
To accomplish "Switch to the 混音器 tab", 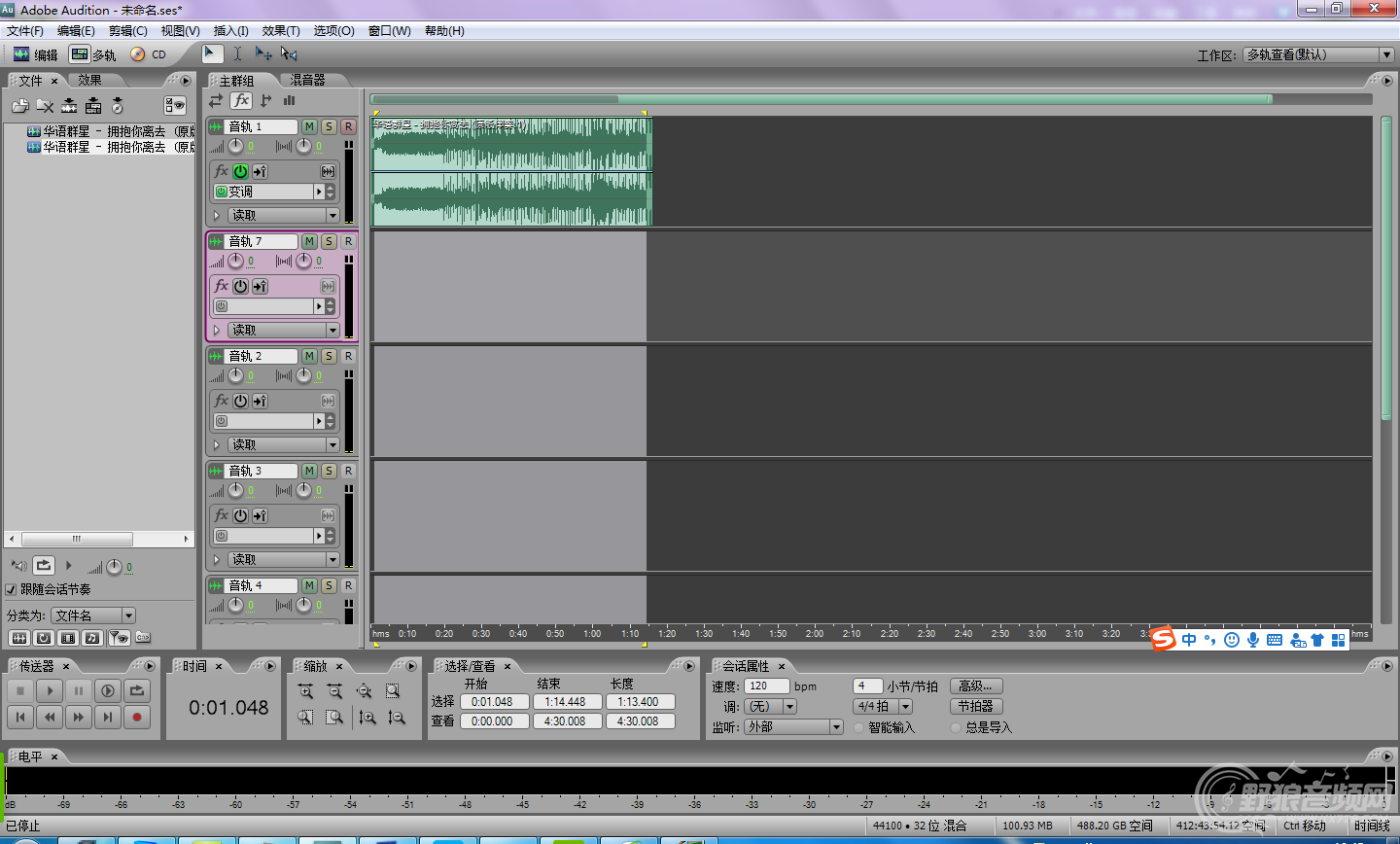I will 307,80.
